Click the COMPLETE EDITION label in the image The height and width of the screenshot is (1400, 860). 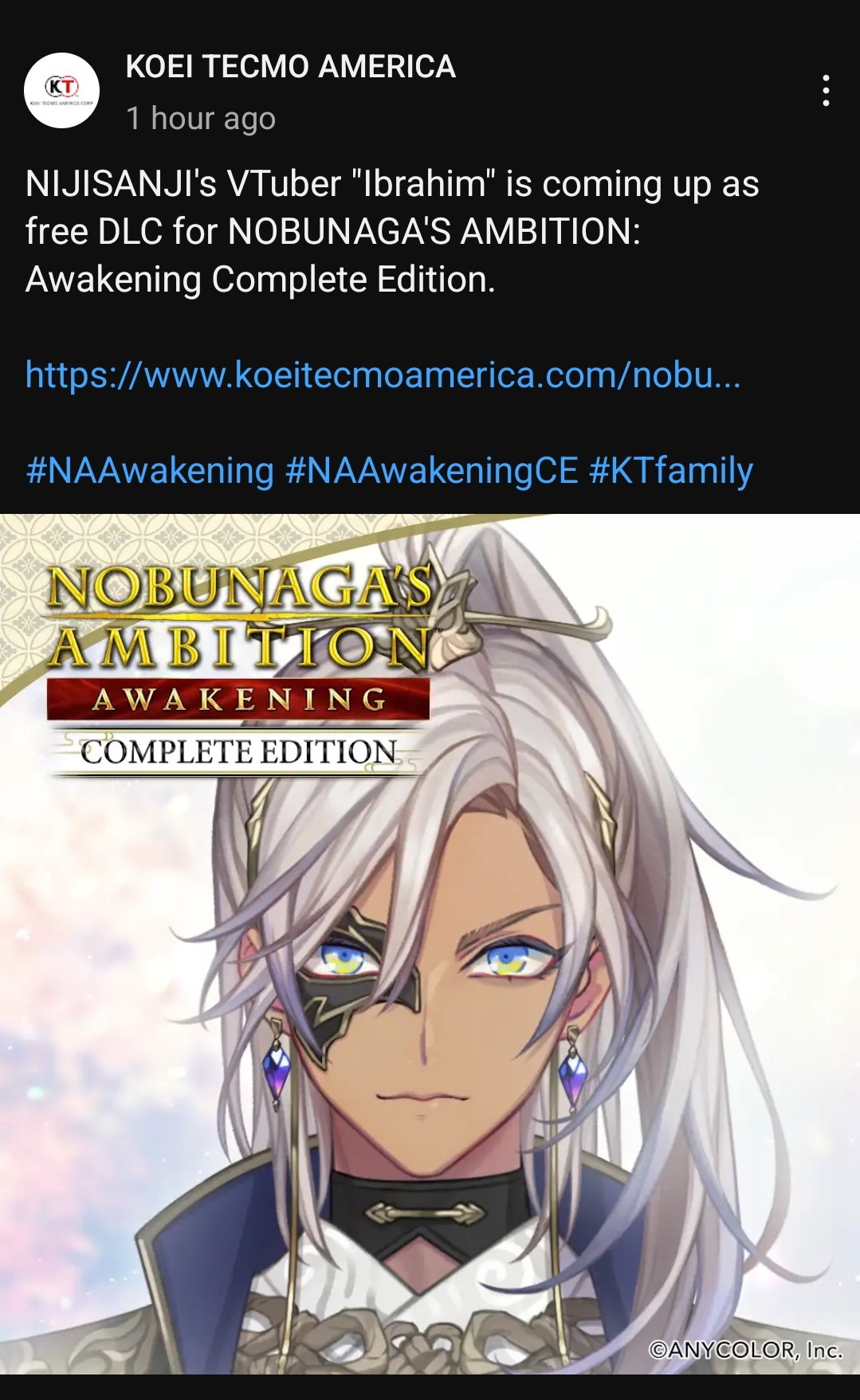238,751
